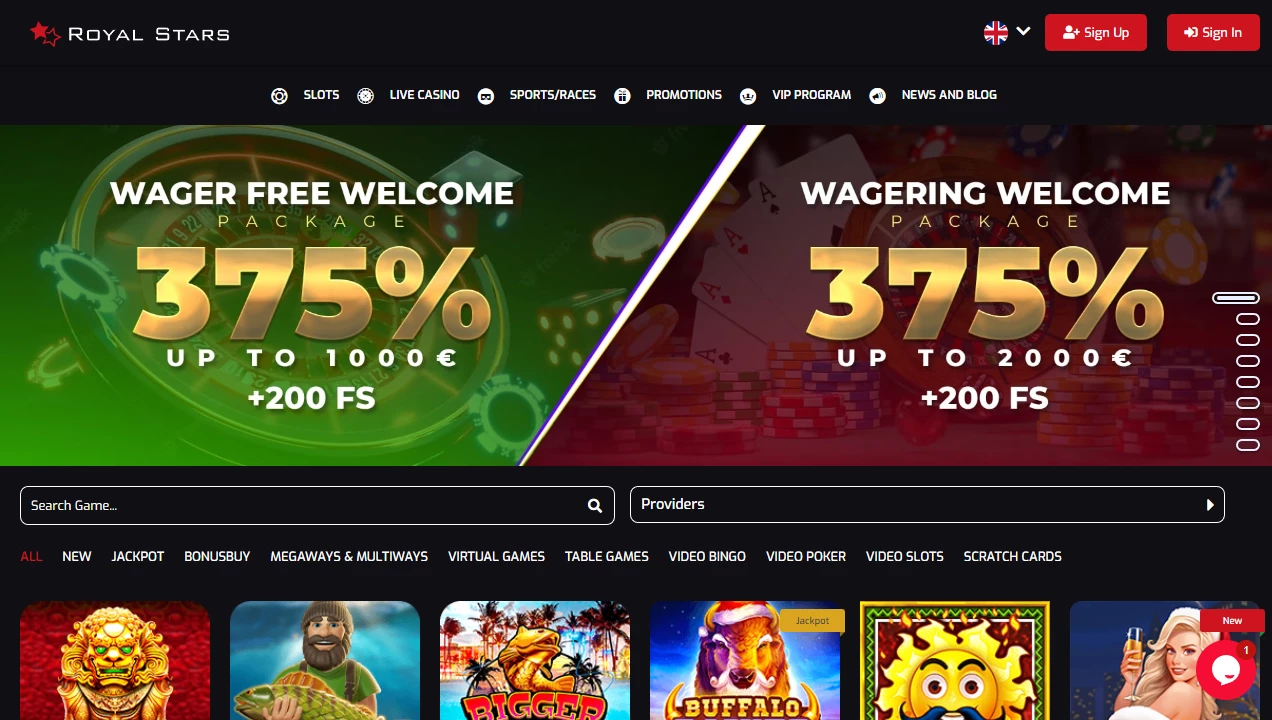Click the Royal Stars logo
1272x720 pixels.
pyautogui.click(x=130, y=34)
